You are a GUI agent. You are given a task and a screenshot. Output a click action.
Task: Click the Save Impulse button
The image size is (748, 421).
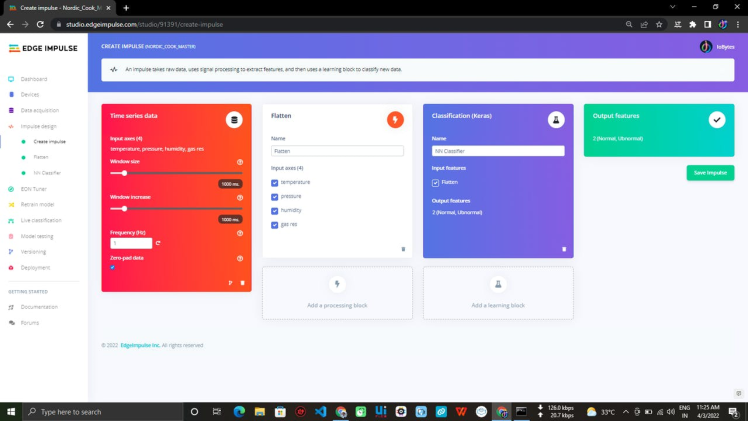point(710,173)
